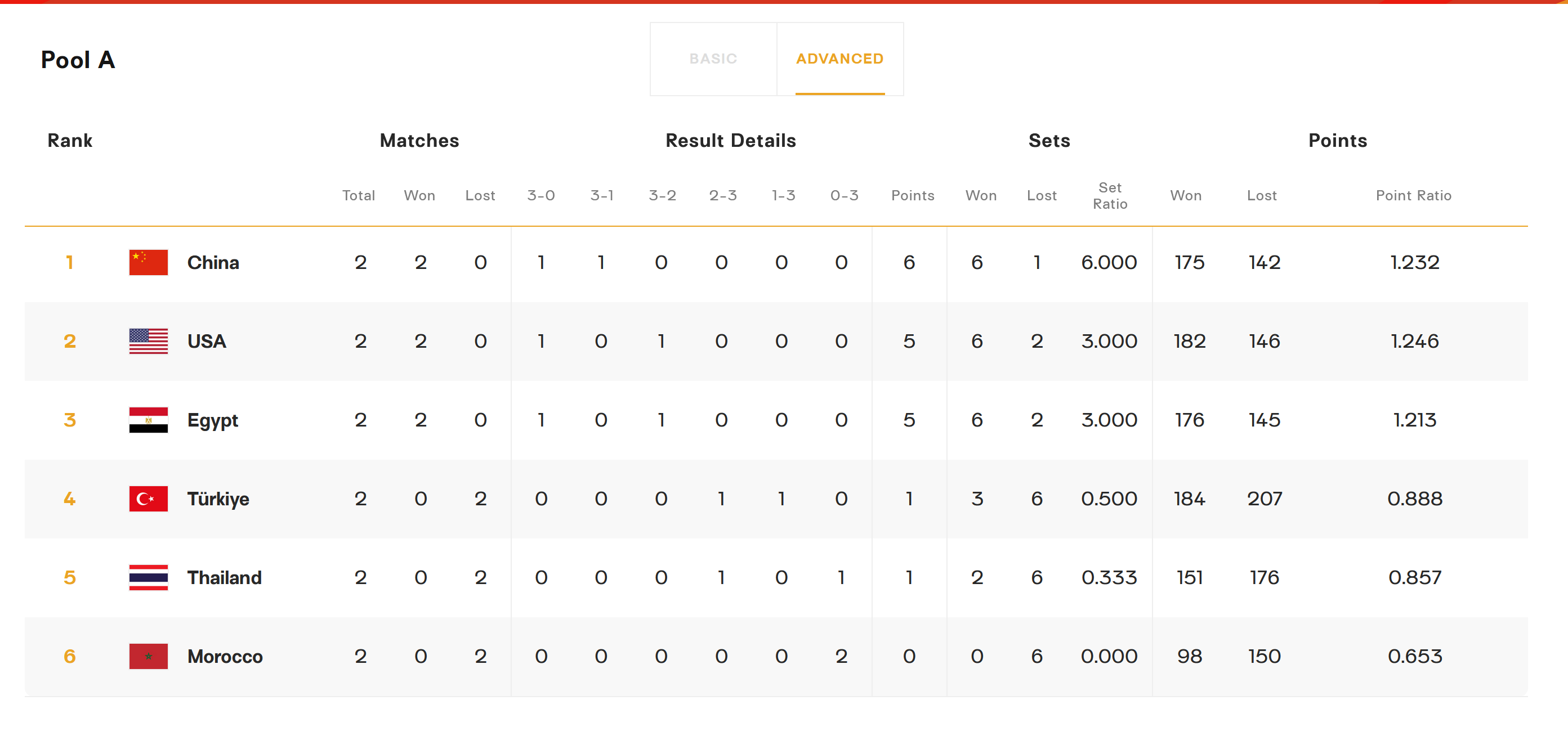The image size is (1568, 736).
Task: Click China's point ratio value 1.232
Action: click(x=1415, y=262)
